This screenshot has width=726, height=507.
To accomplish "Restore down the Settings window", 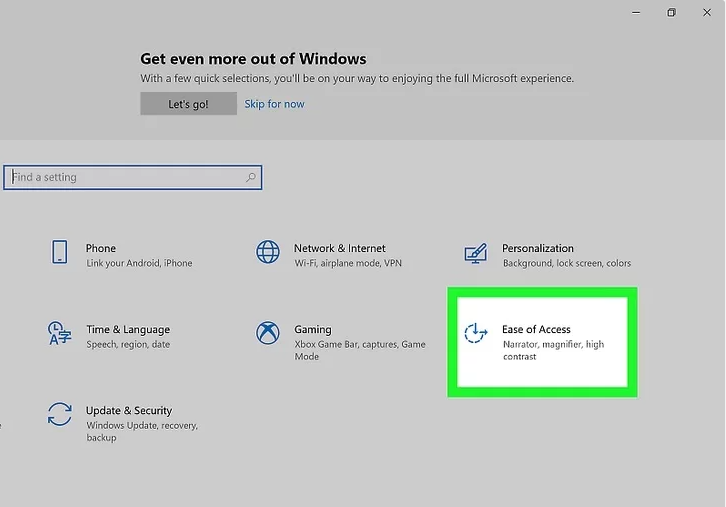I will (671, 13).
